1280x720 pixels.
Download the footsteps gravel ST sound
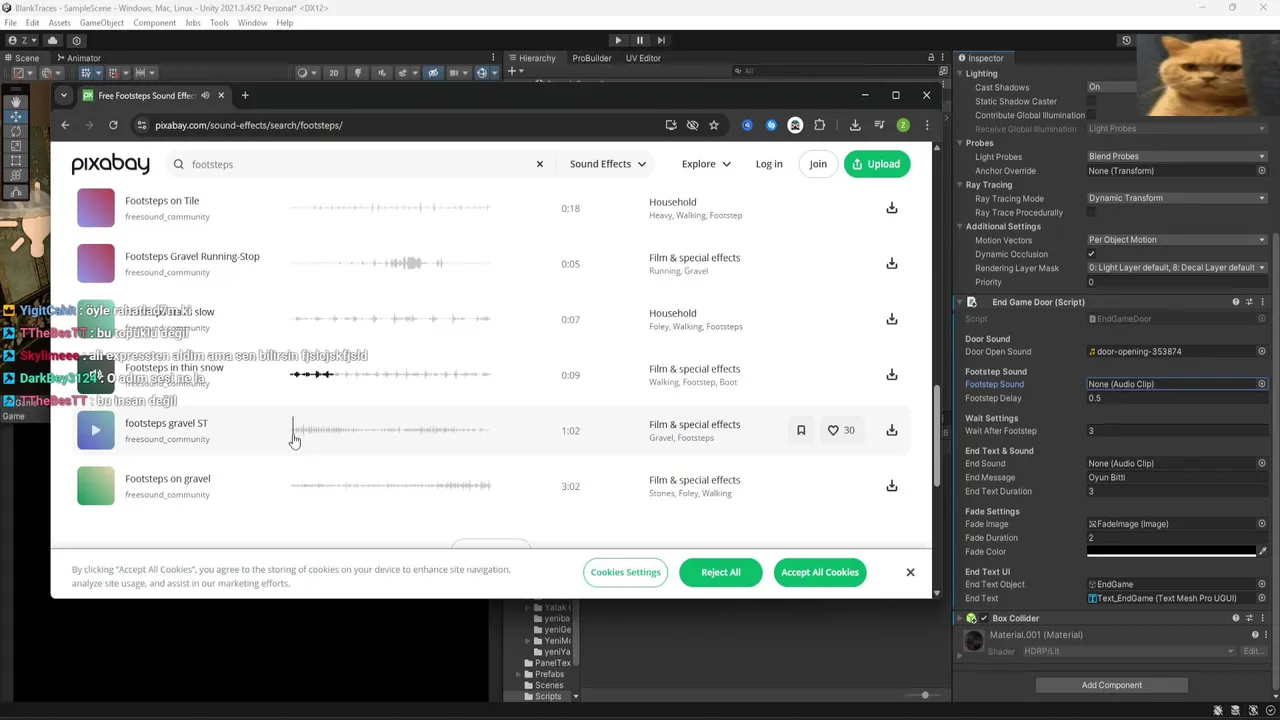pyautogui.click(x=891, y=430)
